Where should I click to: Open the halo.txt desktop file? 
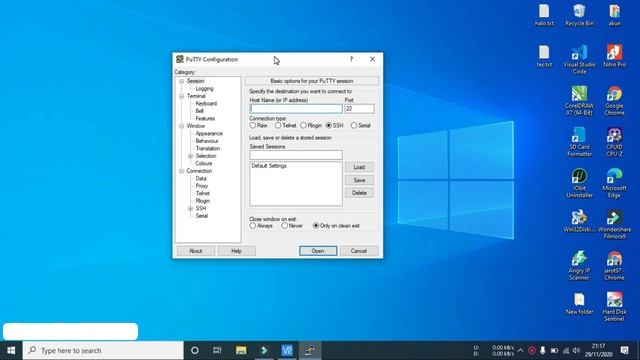click(544, 15)
